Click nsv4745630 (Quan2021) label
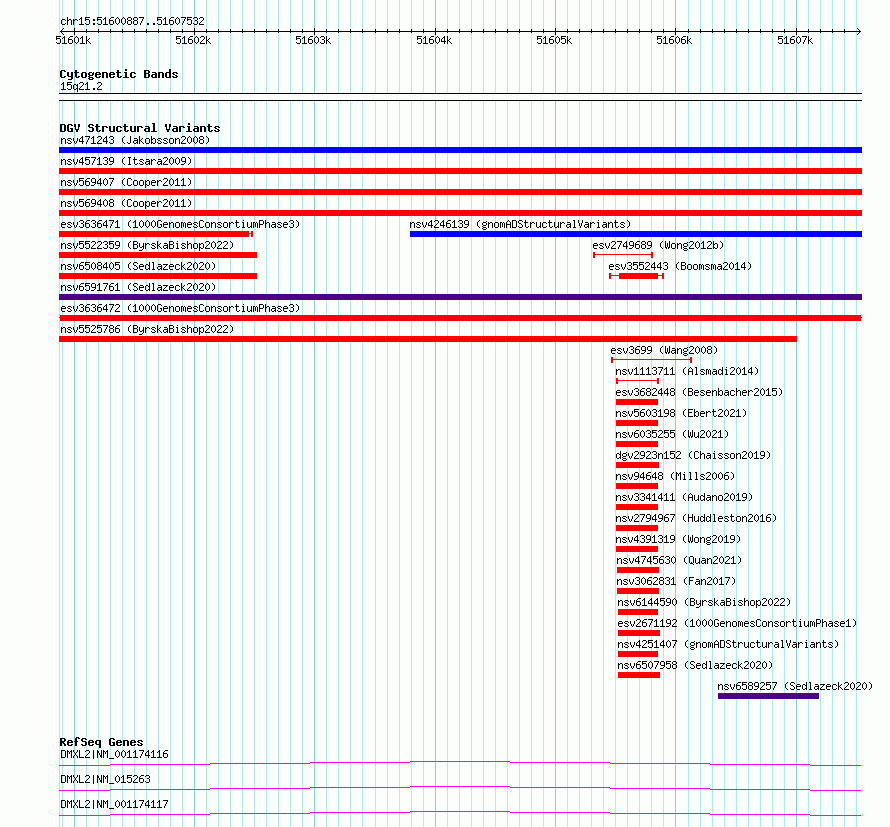 pos(679,560)
